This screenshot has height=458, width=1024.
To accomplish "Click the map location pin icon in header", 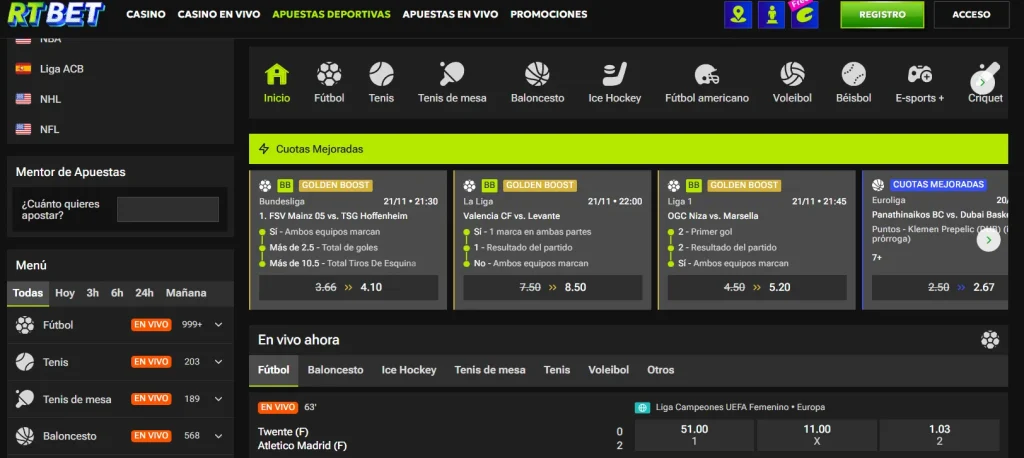I will pos(738,14).
